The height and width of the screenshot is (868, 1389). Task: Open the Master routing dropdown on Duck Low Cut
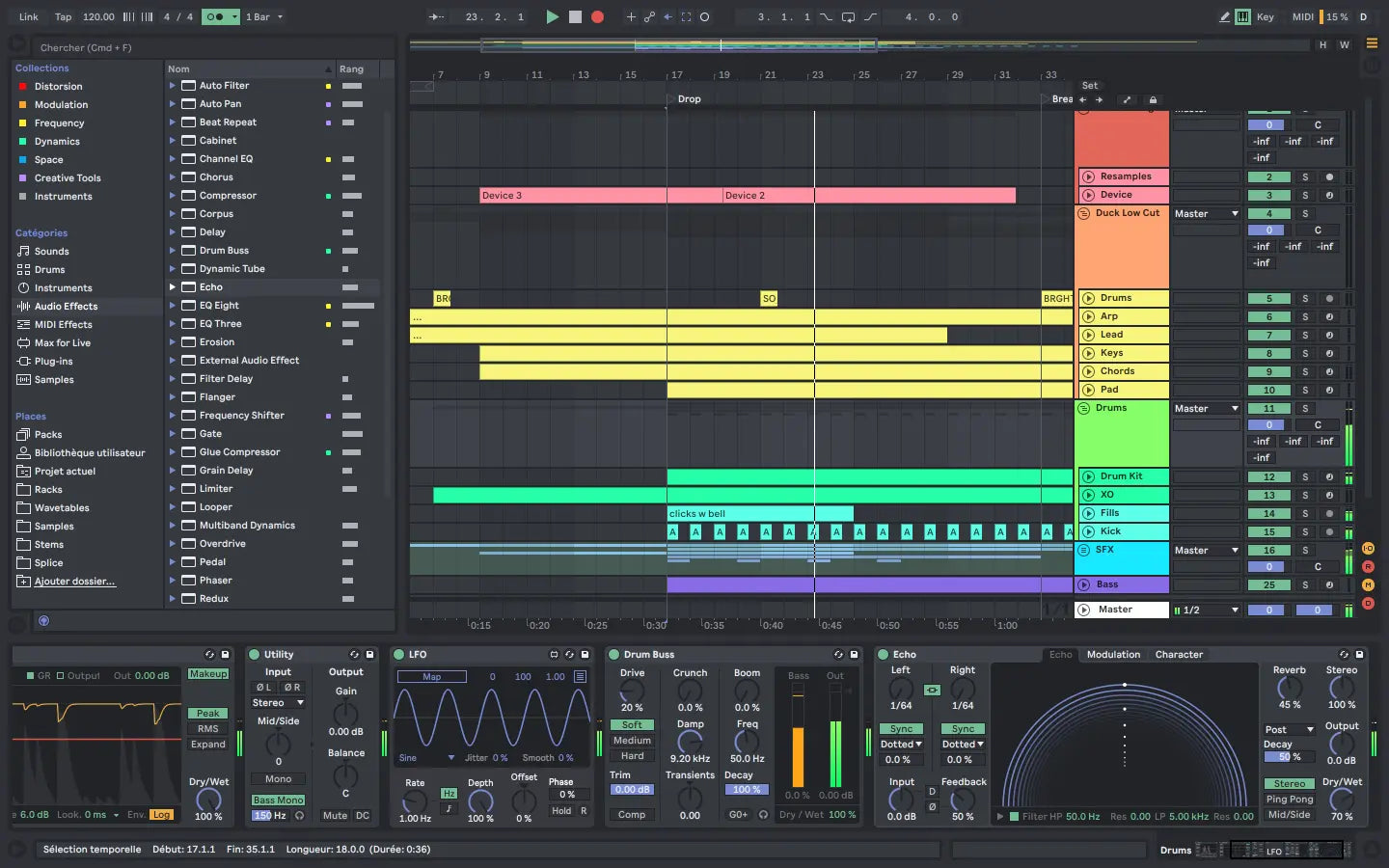[1205, 213]
